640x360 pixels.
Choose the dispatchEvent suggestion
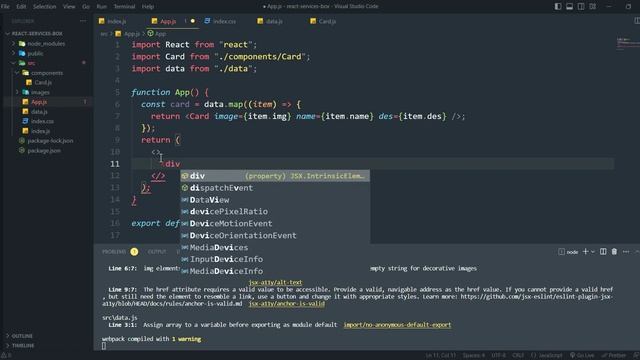point(275,188)
